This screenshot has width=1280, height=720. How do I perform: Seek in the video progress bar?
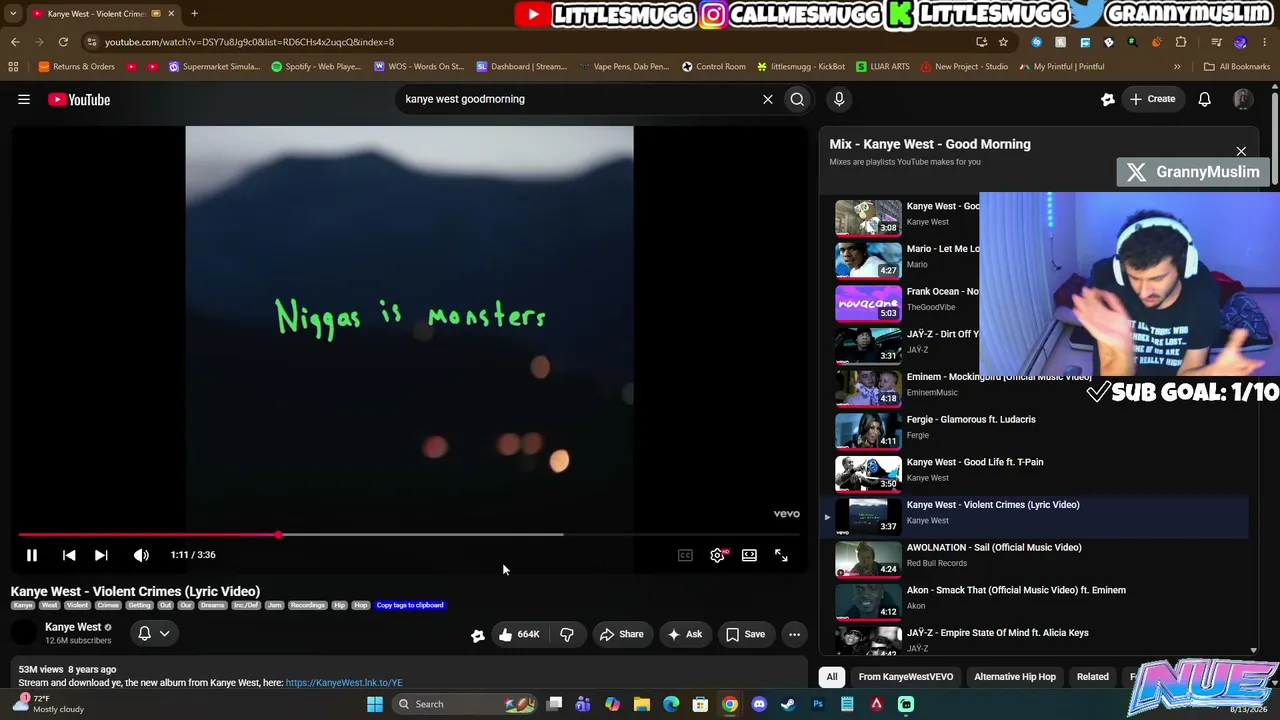tap(409, 535)
